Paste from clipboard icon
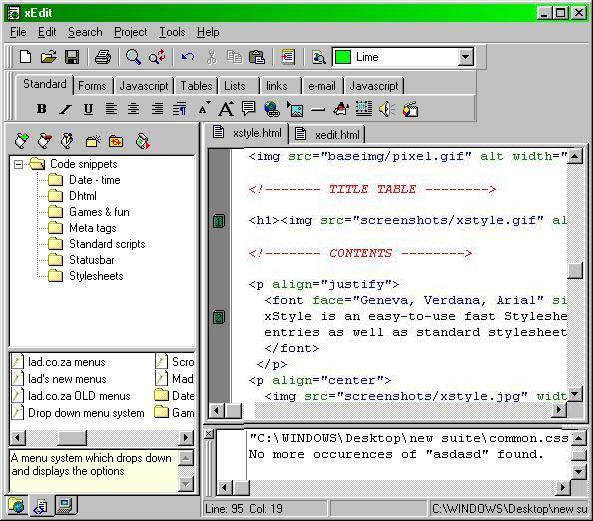 (257, 57)
